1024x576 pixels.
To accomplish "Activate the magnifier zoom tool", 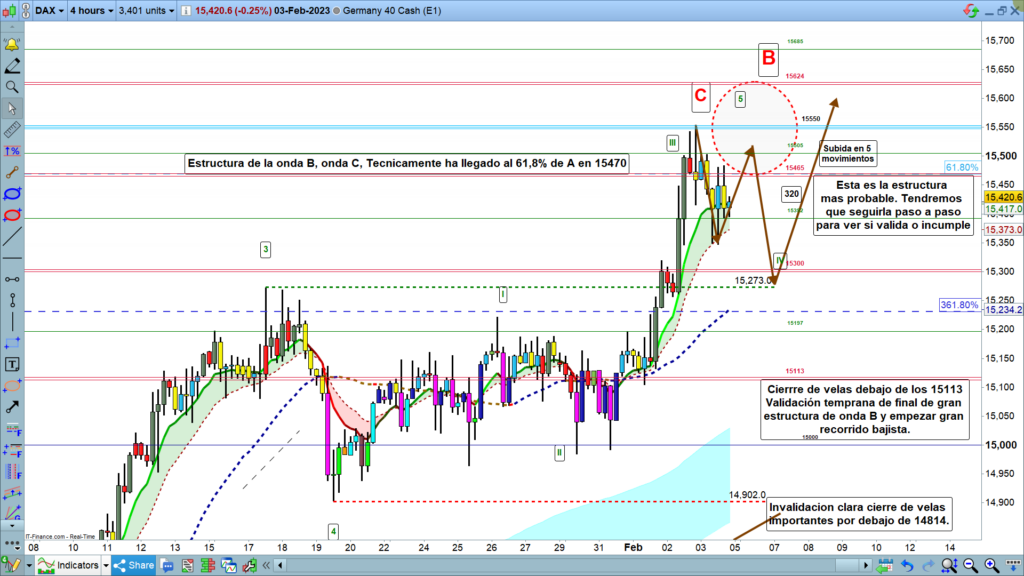I will (x=12, y=87).
